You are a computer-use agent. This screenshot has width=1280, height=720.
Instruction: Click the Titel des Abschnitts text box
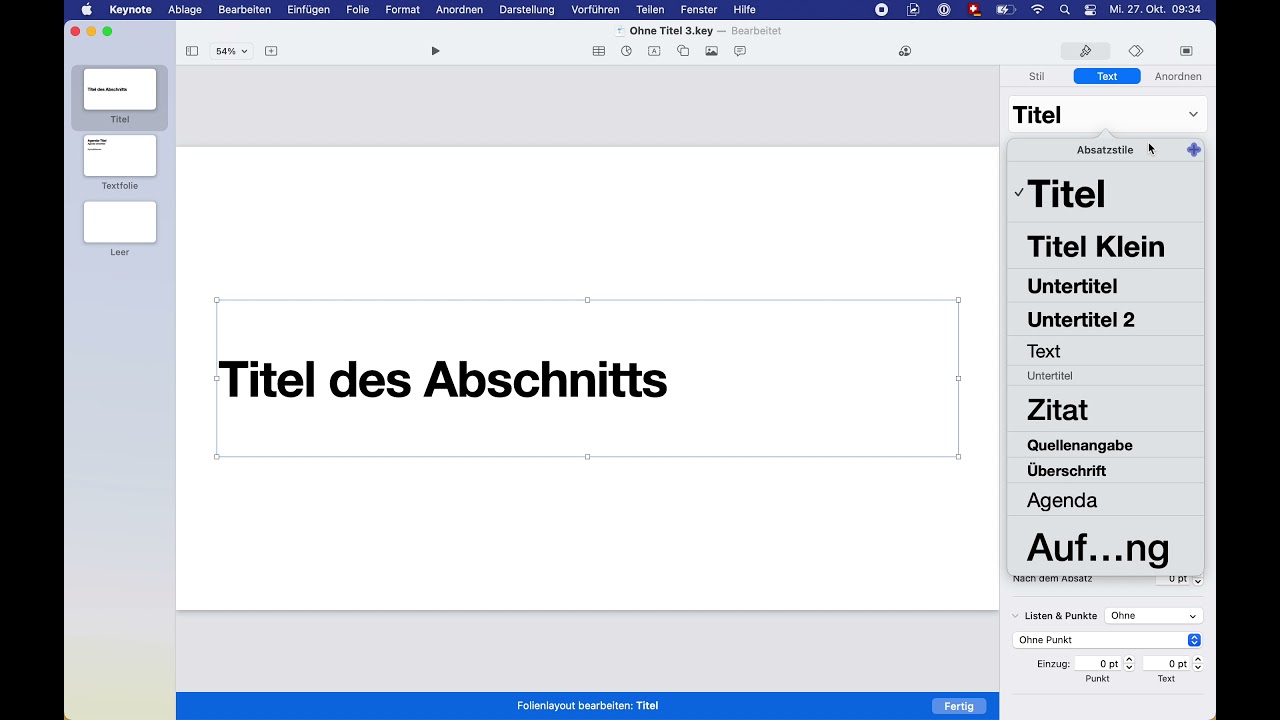click(587, 378)
